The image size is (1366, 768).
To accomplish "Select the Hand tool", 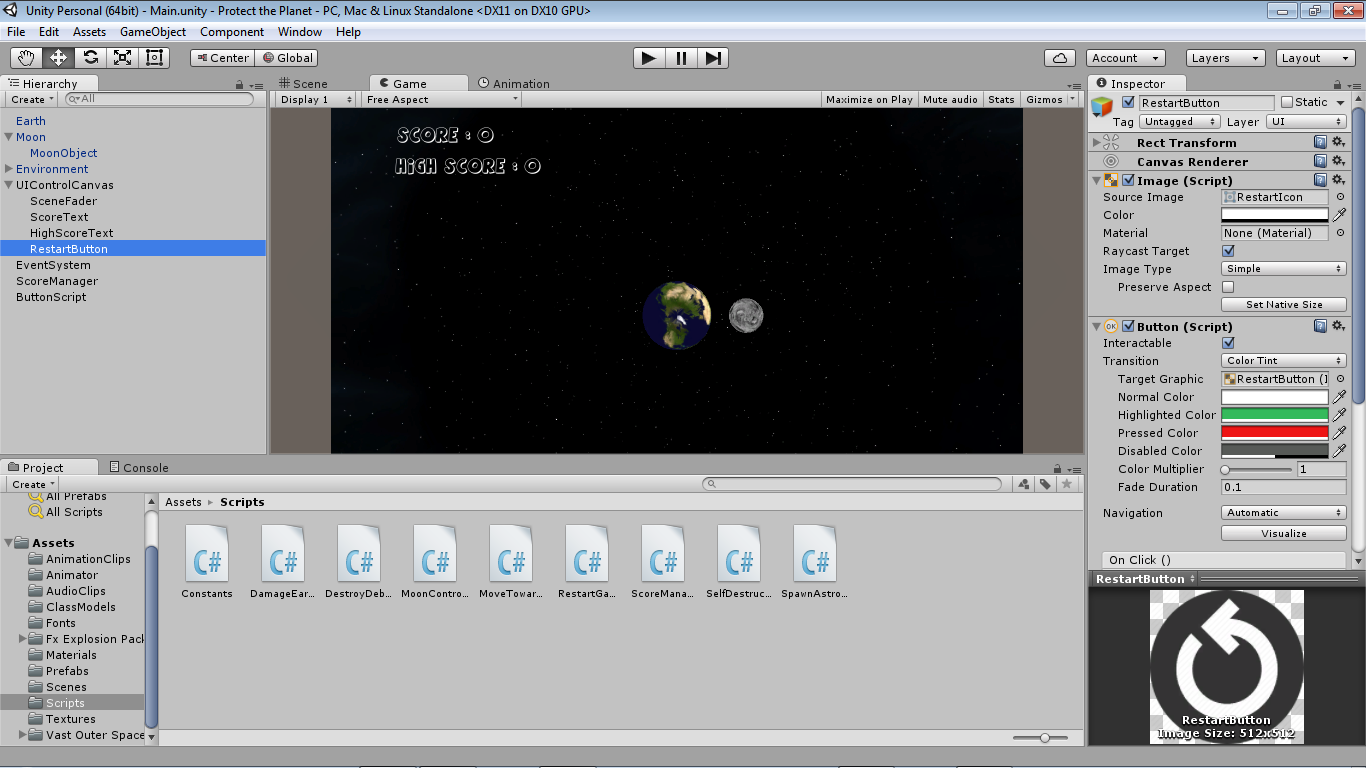I will pyautogui.click(x=27, y=58).
